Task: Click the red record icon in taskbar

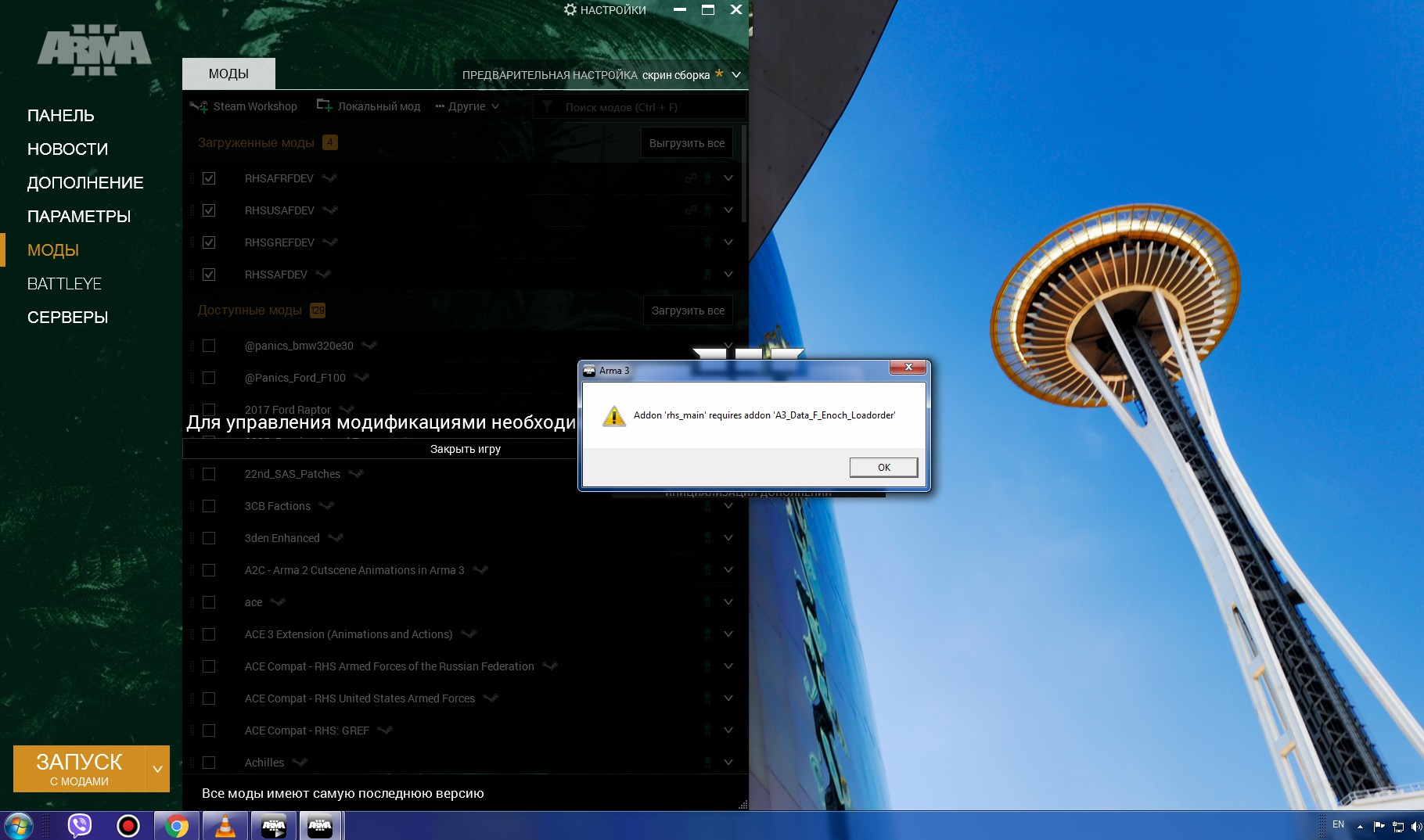Action: pyautogui.click(x=128, y=826)
